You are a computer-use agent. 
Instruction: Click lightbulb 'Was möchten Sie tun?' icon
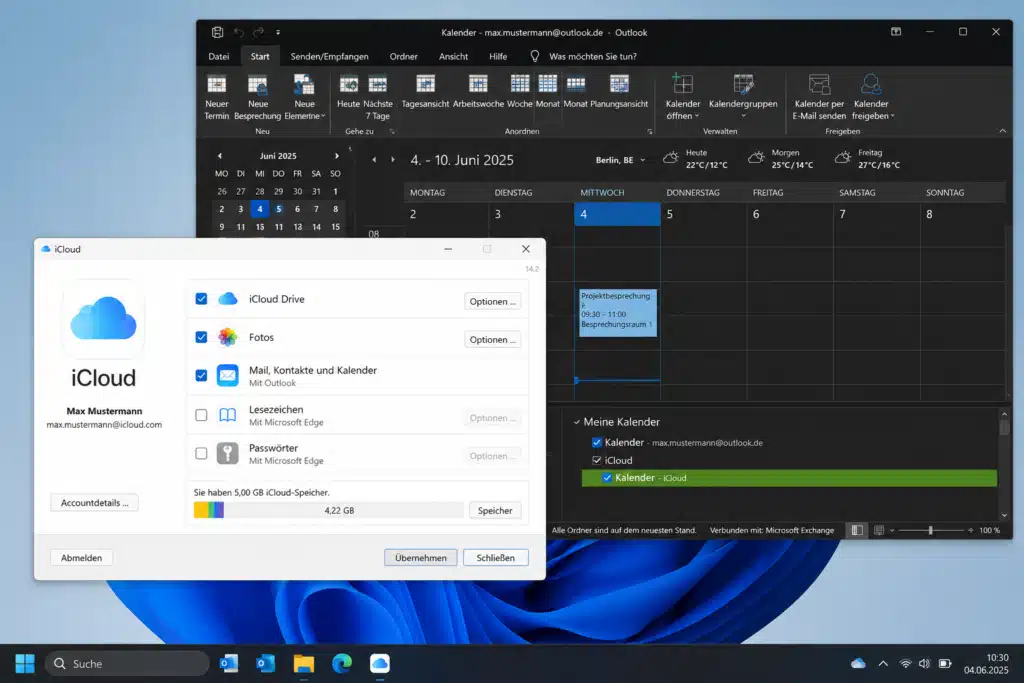coord(535,56)
